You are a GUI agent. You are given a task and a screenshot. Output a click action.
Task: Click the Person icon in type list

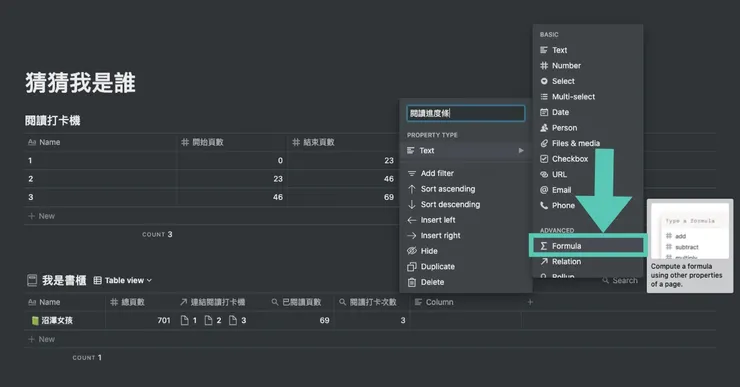[544, 128]
